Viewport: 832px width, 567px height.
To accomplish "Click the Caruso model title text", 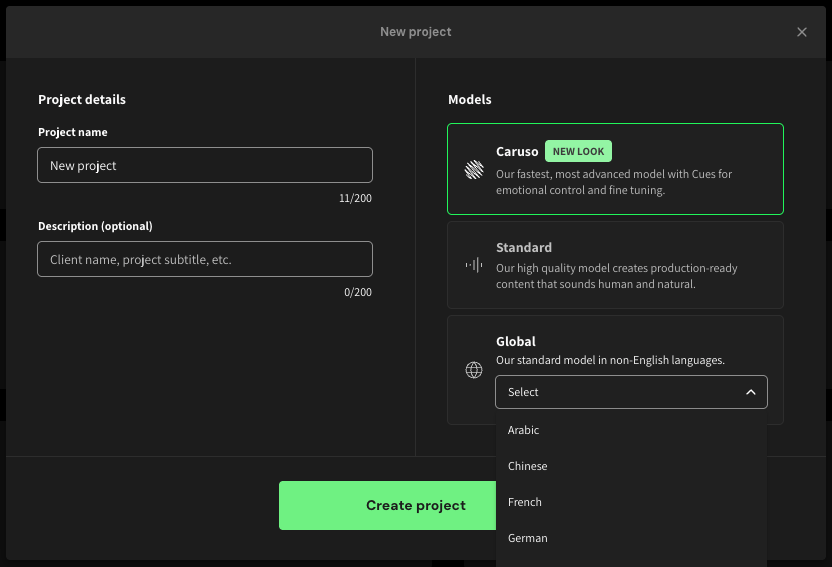I will coord(517,151).
